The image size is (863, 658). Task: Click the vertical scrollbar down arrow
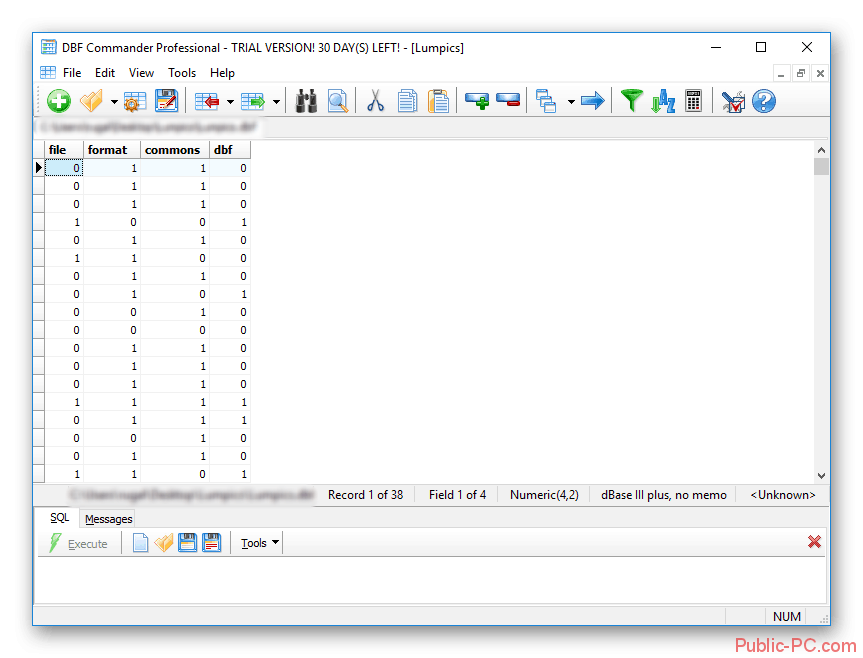[x=821, y=476]
